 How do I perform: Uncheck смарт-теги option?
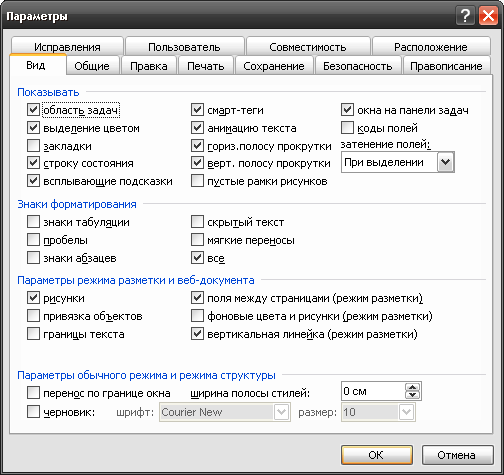(x=197, y=110)
